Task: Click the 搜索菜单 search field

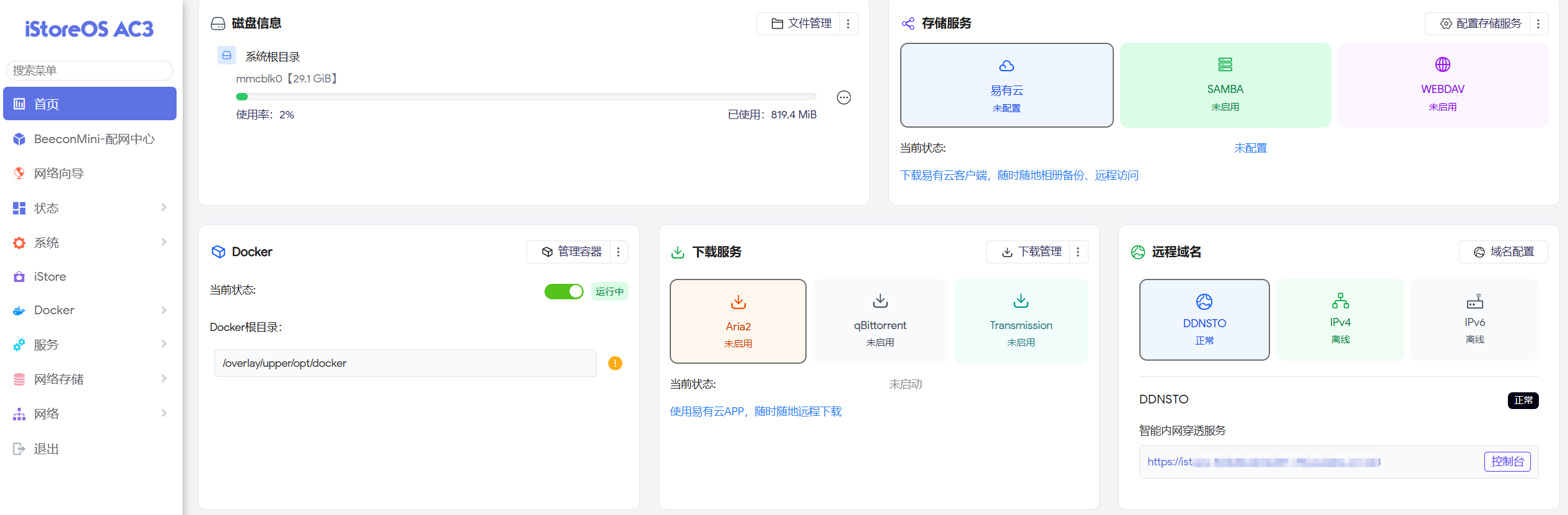Action: pos(90,71)
